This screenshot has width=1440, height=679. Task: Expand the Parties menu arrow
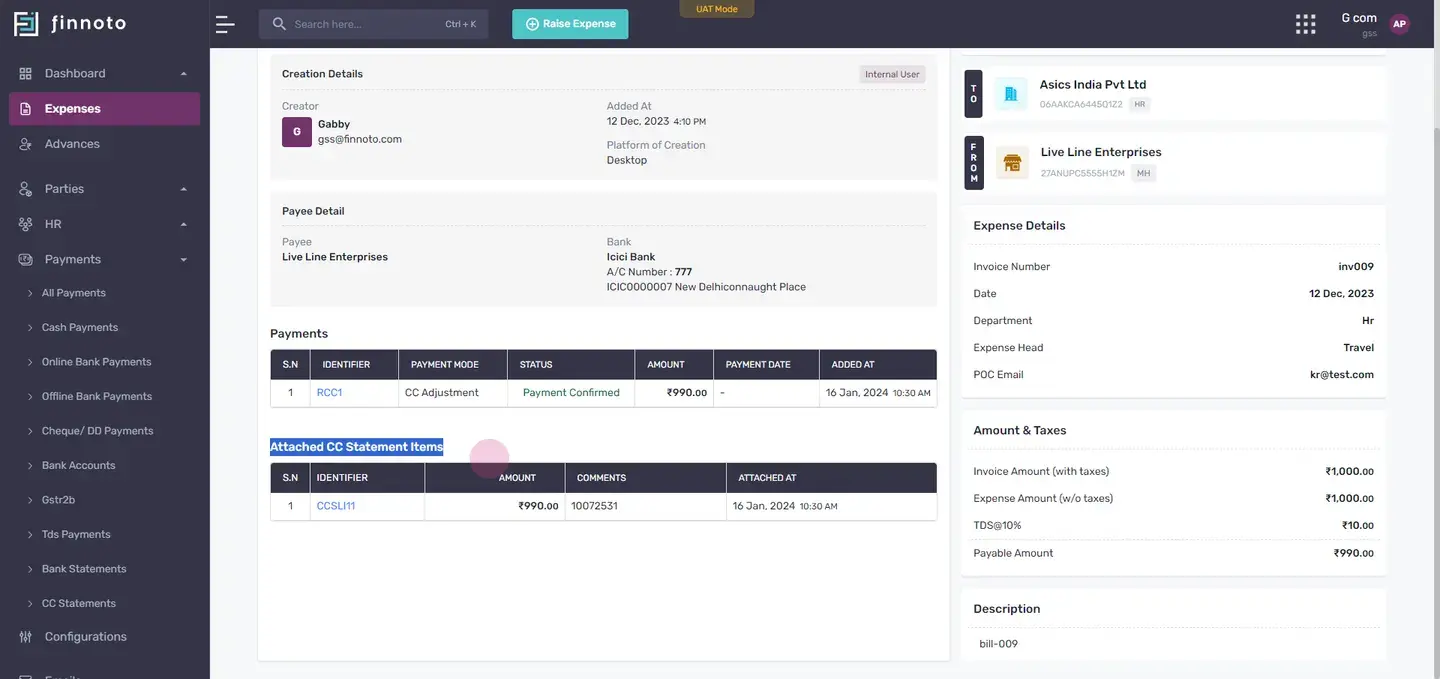point(184,189)
